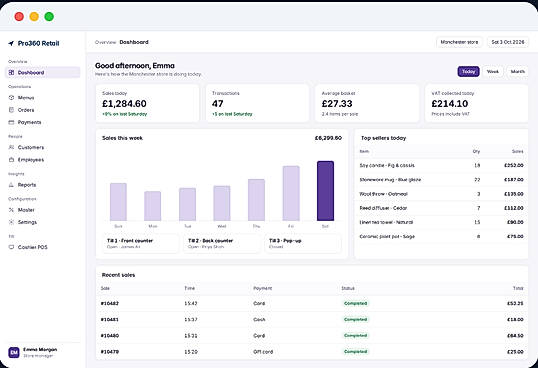
Task: Click the Ceramic plant pot Sage row
Action: 441,236
